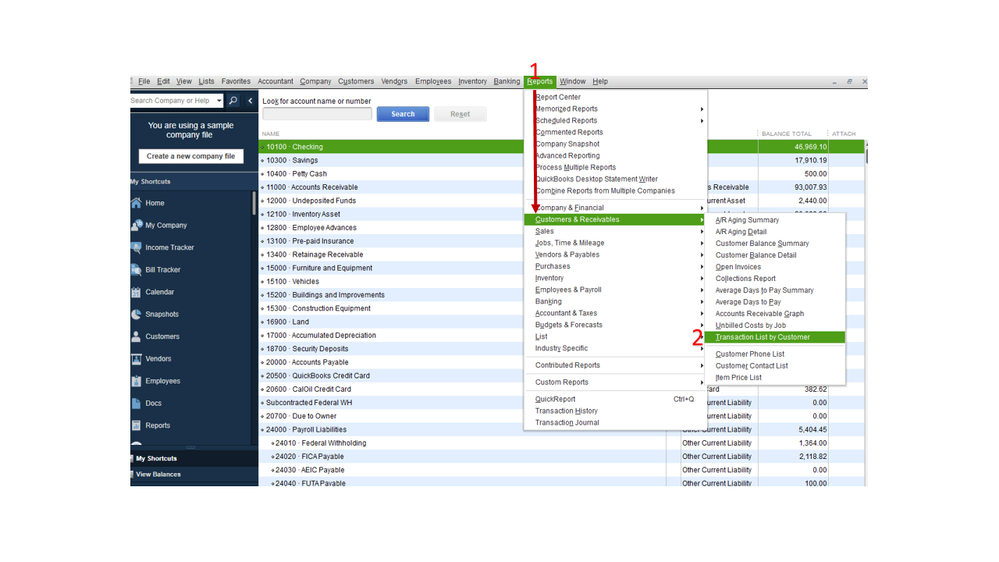Open Reports shortcut icon in sidebar
The width and height of the screenshot is (999, 562).
136,426
